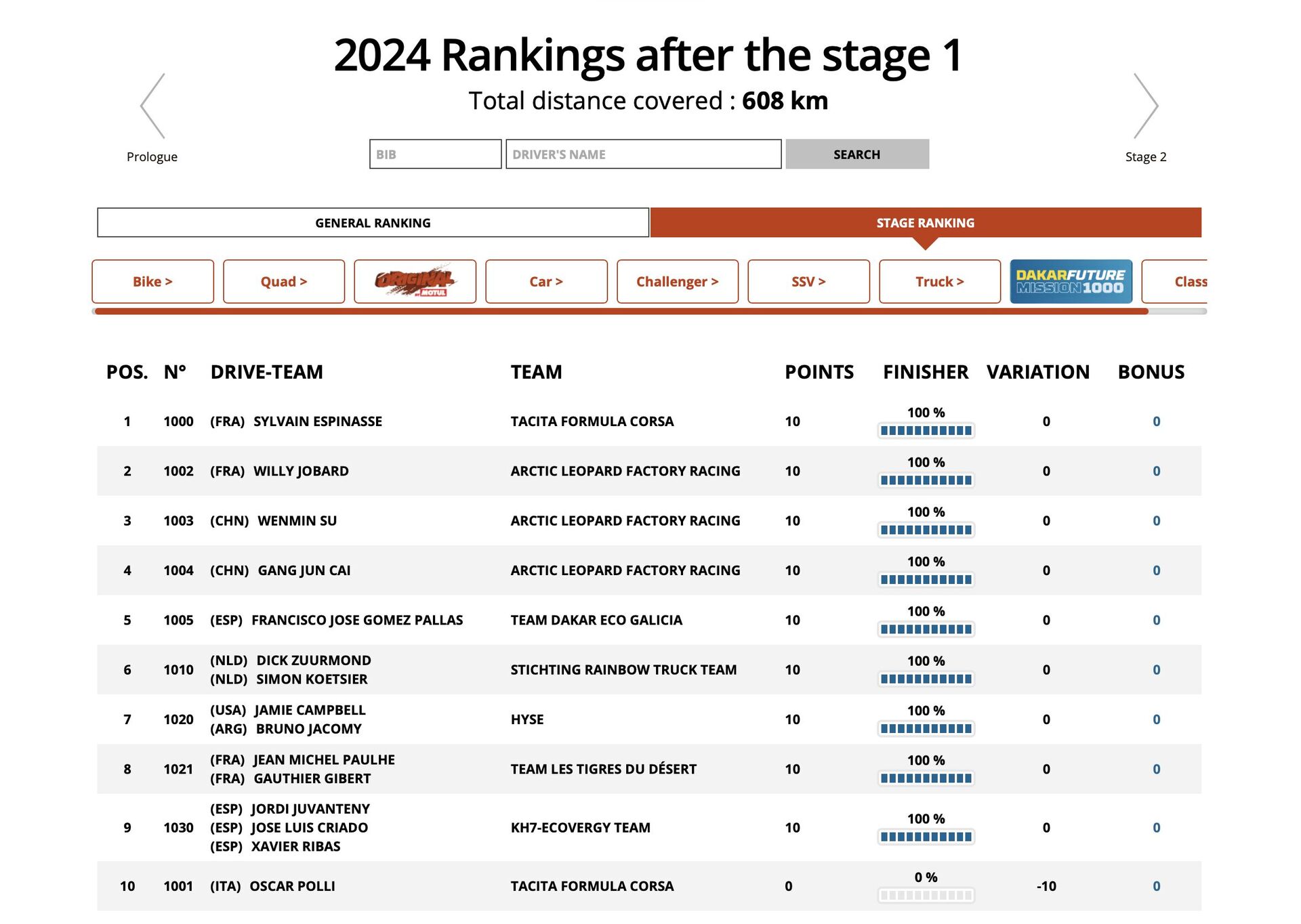Open the Quad category
The image size is (1301, 924).
coord(284,281)
